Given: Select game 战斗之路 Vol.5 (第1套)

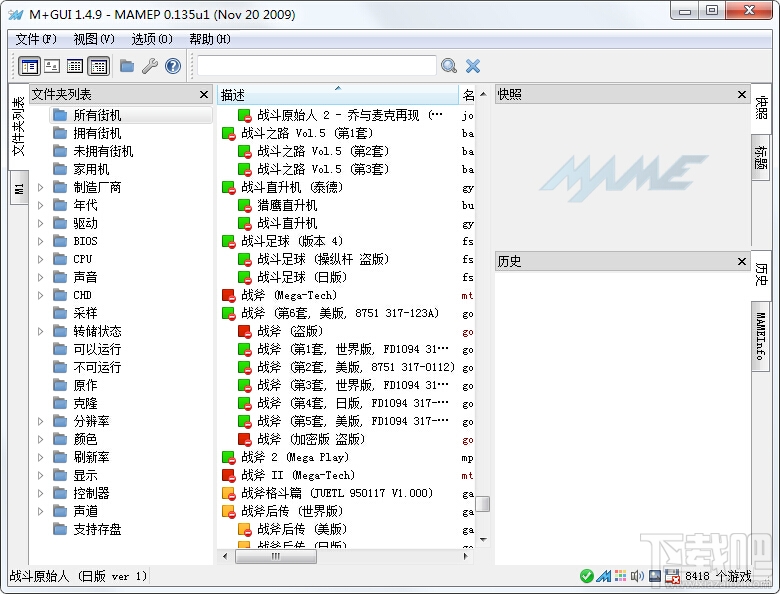Looking at the screenshot, I should [x=307, y=133].
